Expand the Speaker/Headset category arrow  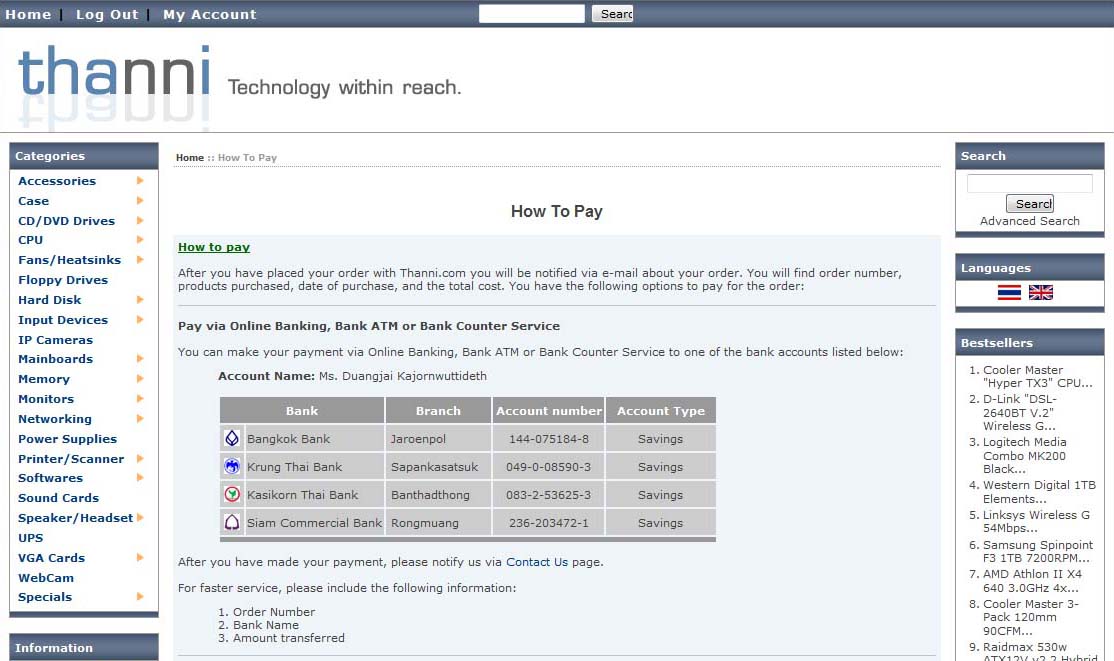tap(140, 517)
